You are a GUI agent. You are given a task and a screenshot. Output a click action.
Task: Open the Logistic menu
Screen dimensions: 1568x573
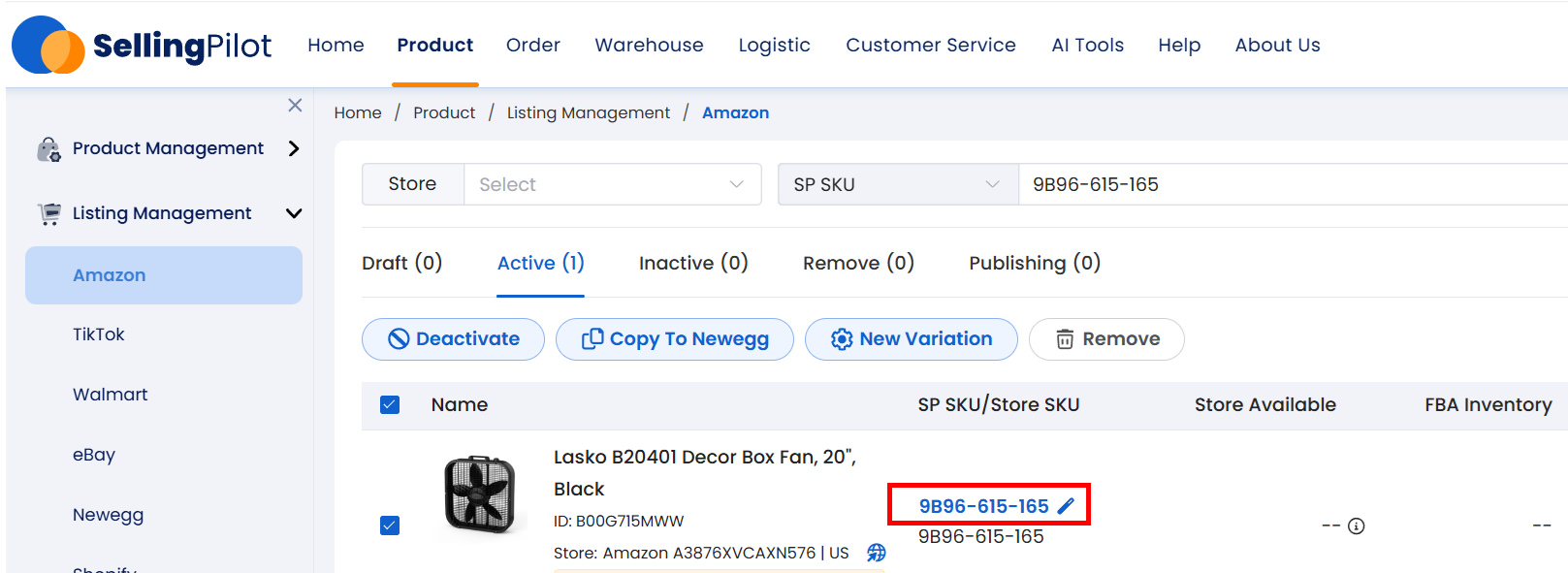tap(774, 45)
